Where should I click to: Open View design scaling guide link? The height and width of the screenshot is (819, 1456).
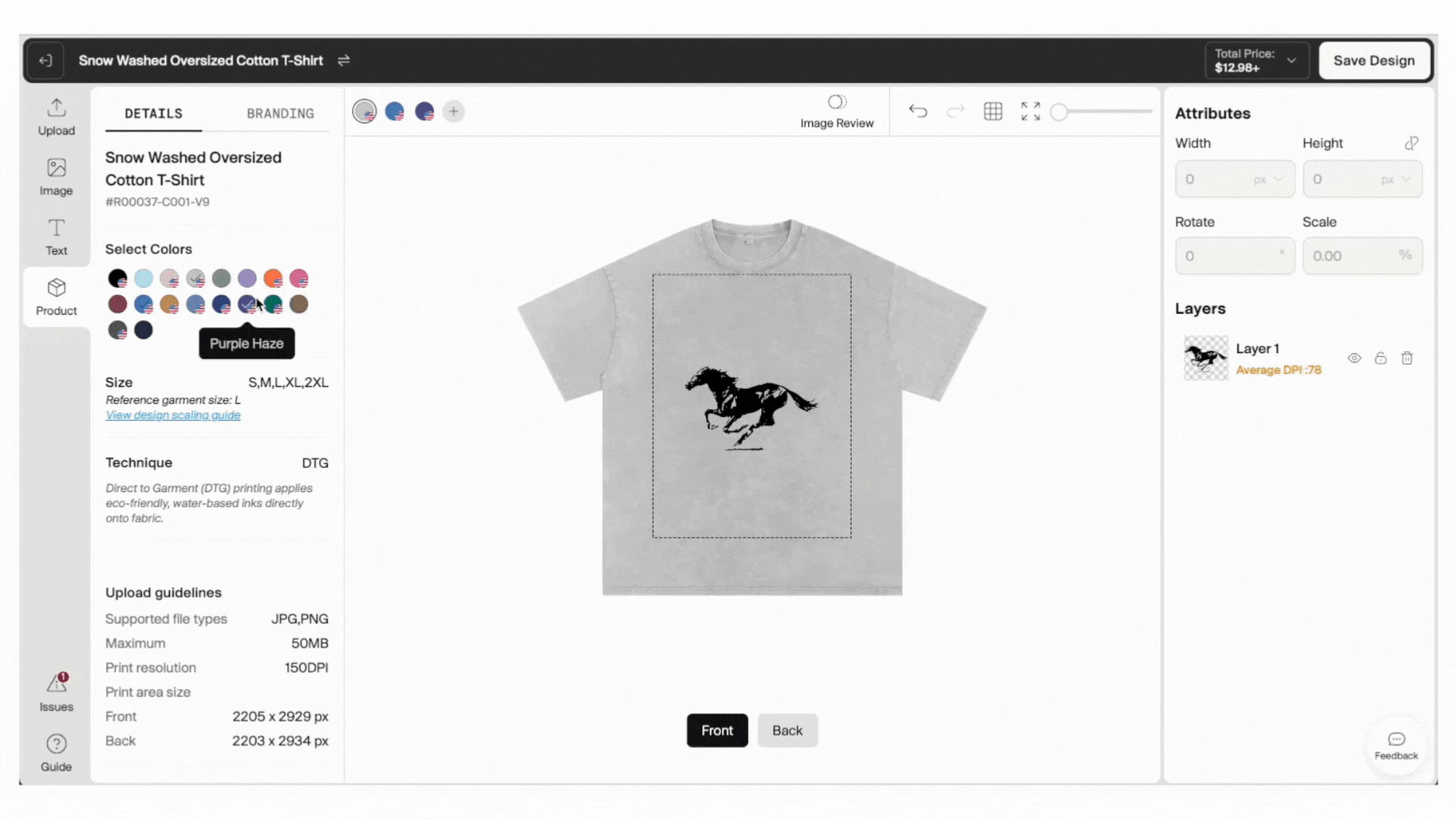pyautogui.click(x=173, y=416)
